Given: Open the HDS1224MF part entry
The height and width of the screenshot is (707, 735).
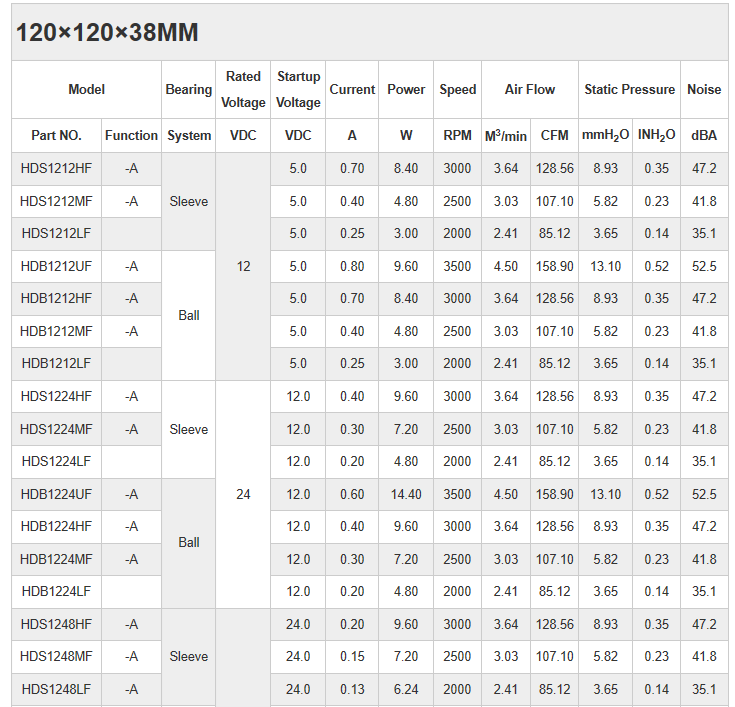Looking at the screenshot, I should coord(56,430).
